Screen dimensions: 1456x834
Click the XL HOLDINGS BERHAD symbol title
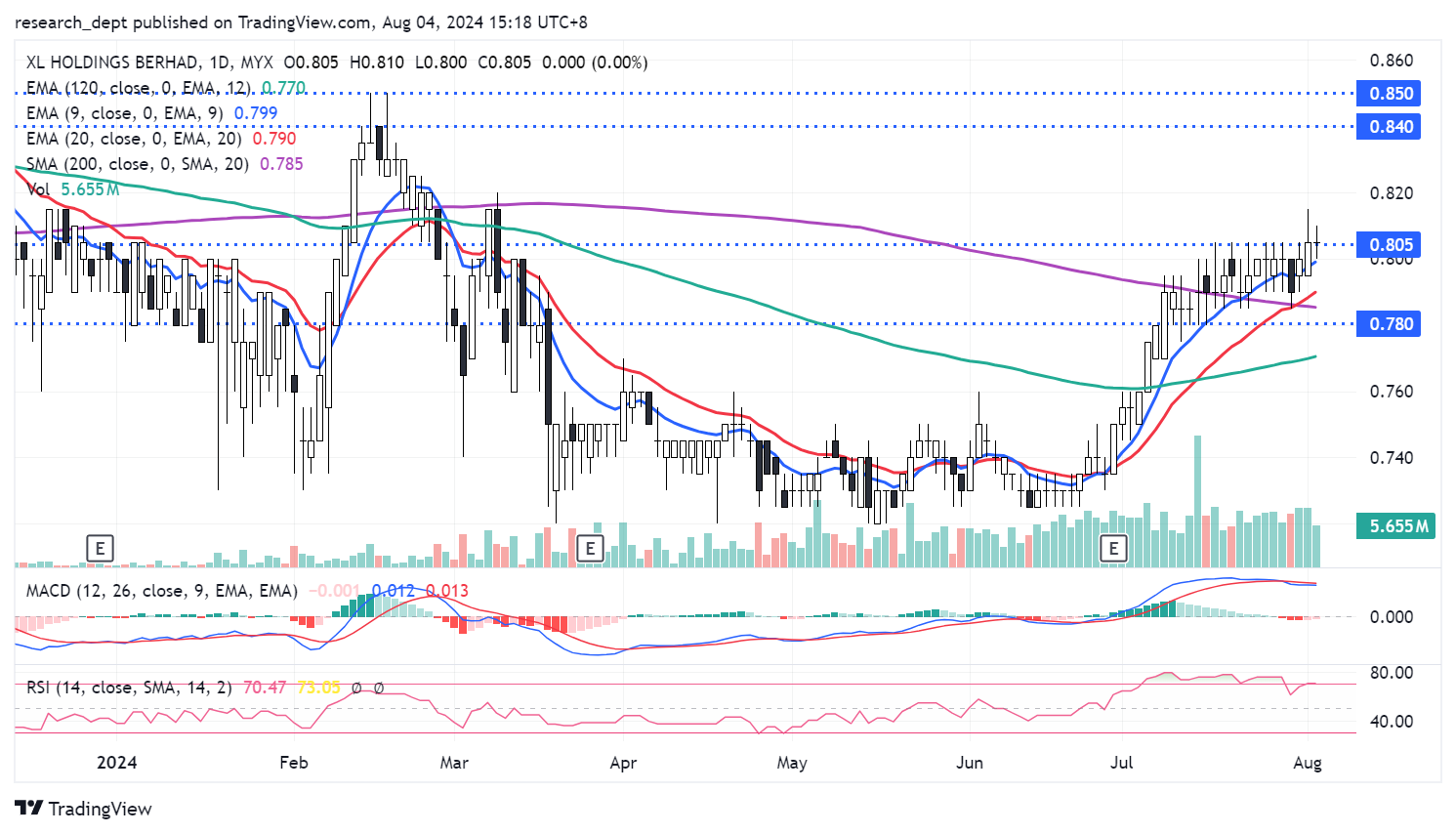(112, 63)
